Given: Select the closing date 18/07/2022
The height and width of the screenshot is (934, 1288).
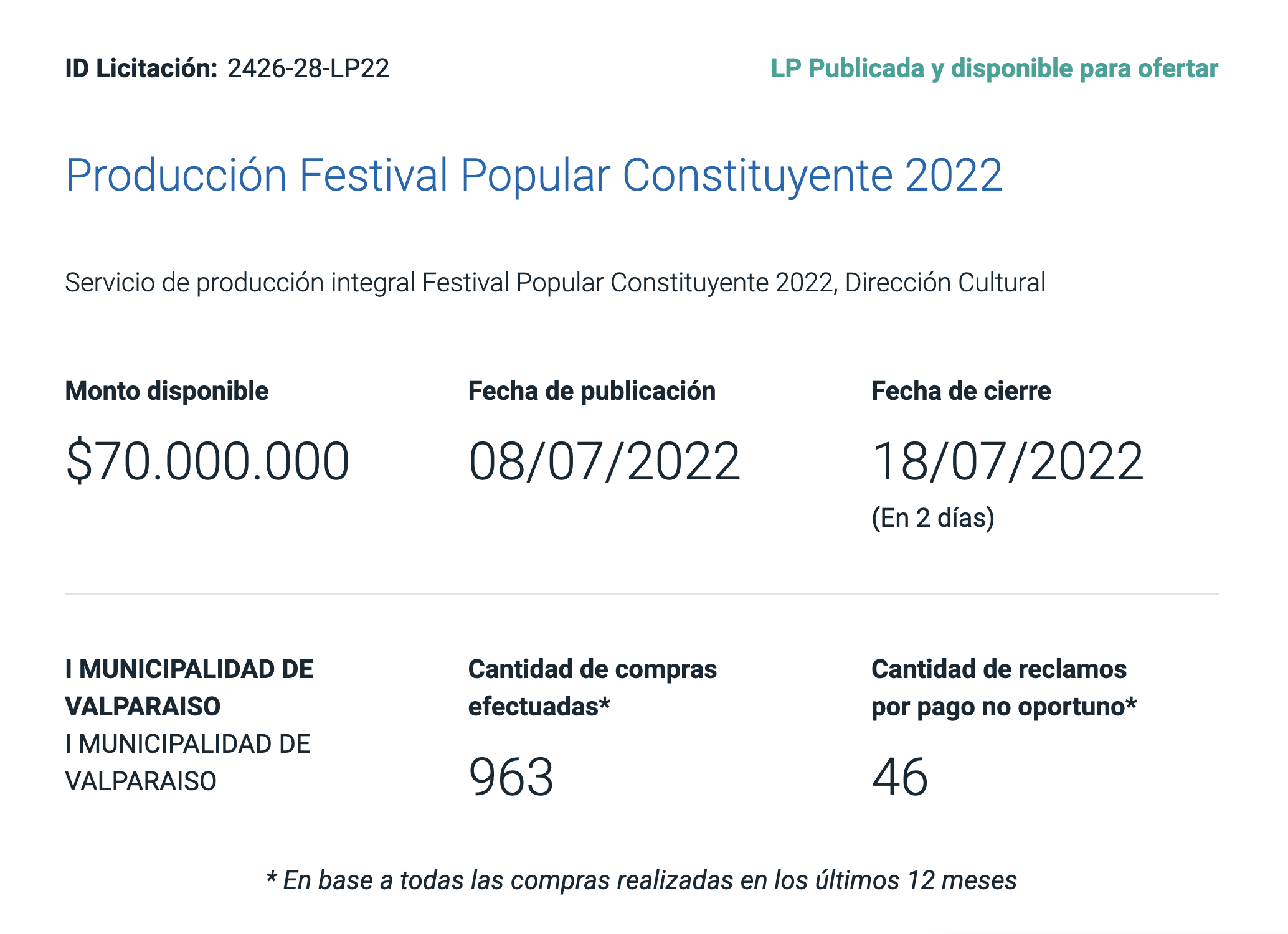Looking at the screenshot, I should (1007, 461).
